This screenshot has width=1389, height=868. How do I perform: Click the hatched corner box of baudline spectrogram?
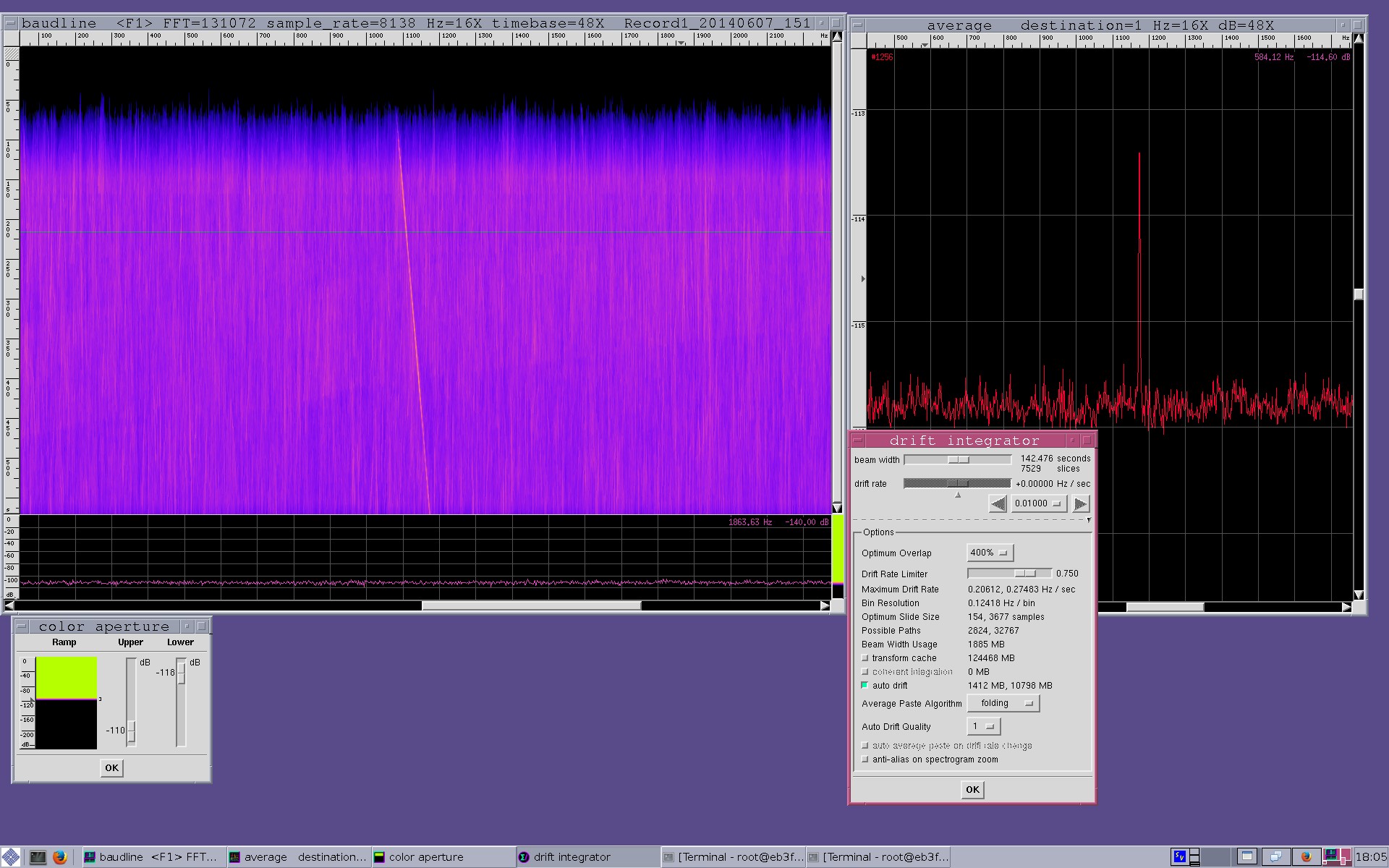pyautogui.click(x=12, y=54)
